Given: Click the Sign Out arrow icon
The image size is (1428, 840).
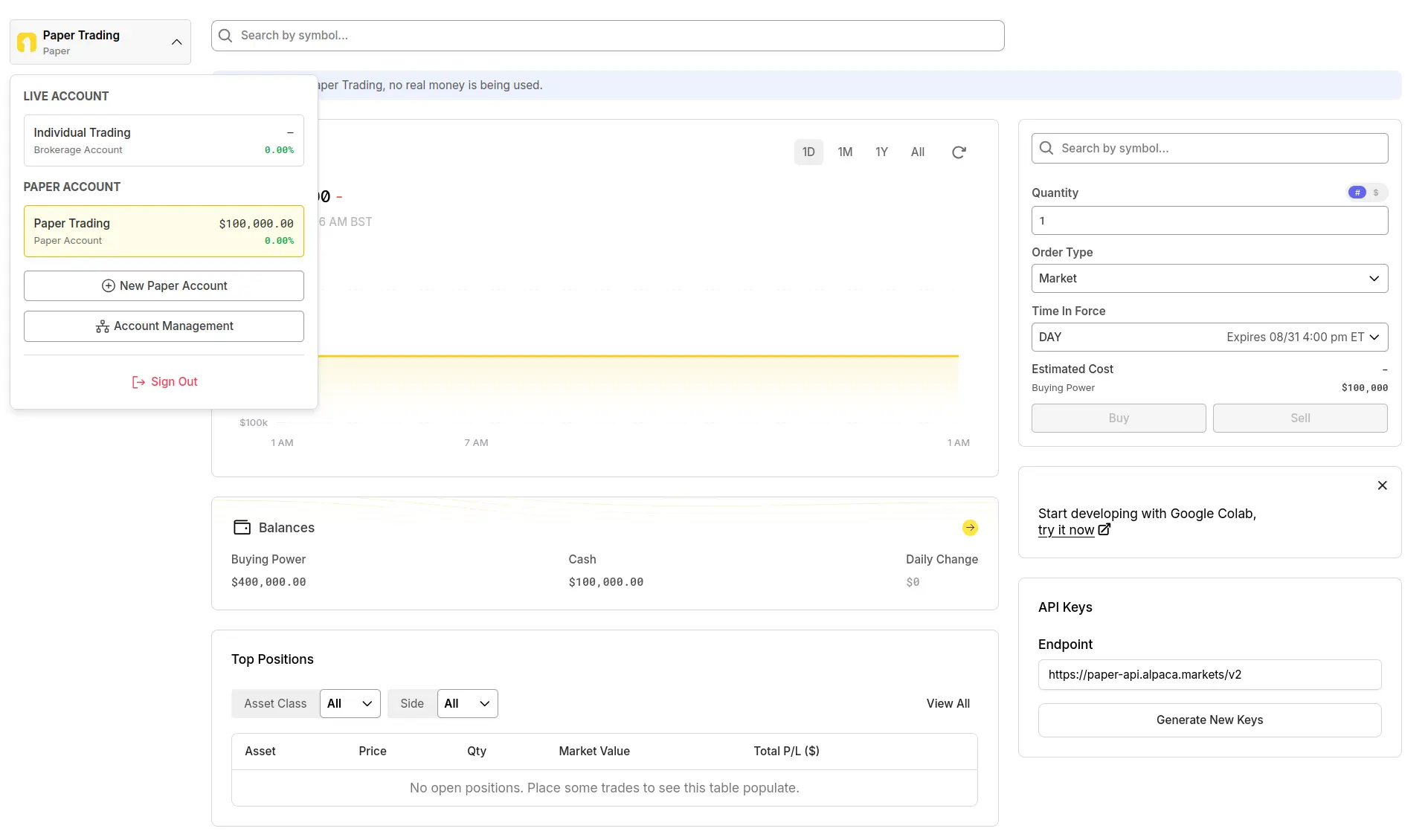Looking at the screenshot, I should pyautogui.click(x=138, y=382).
